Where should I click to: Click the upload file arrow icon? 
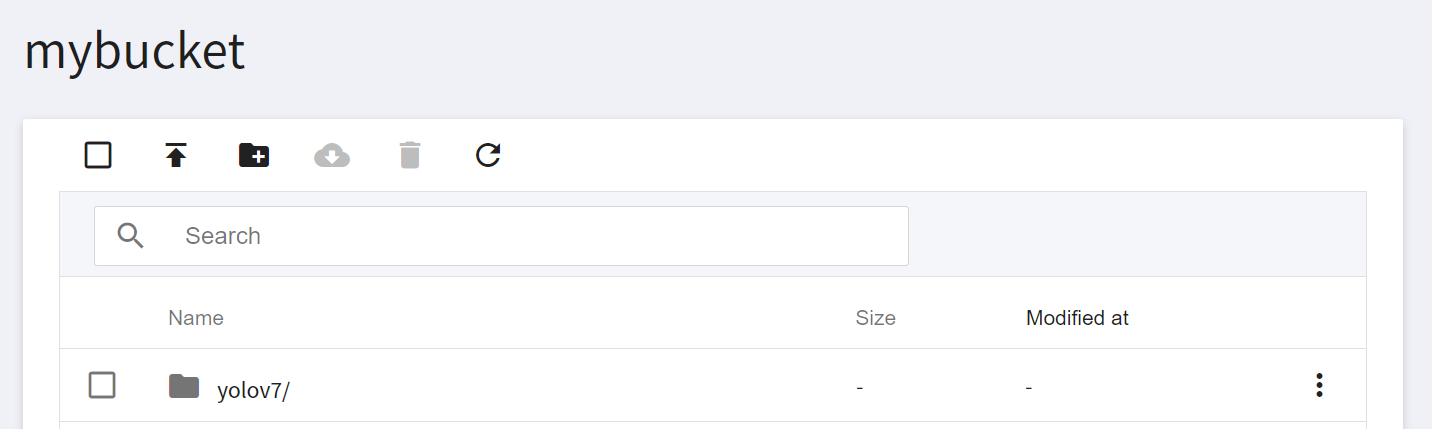tap(176, 155)
